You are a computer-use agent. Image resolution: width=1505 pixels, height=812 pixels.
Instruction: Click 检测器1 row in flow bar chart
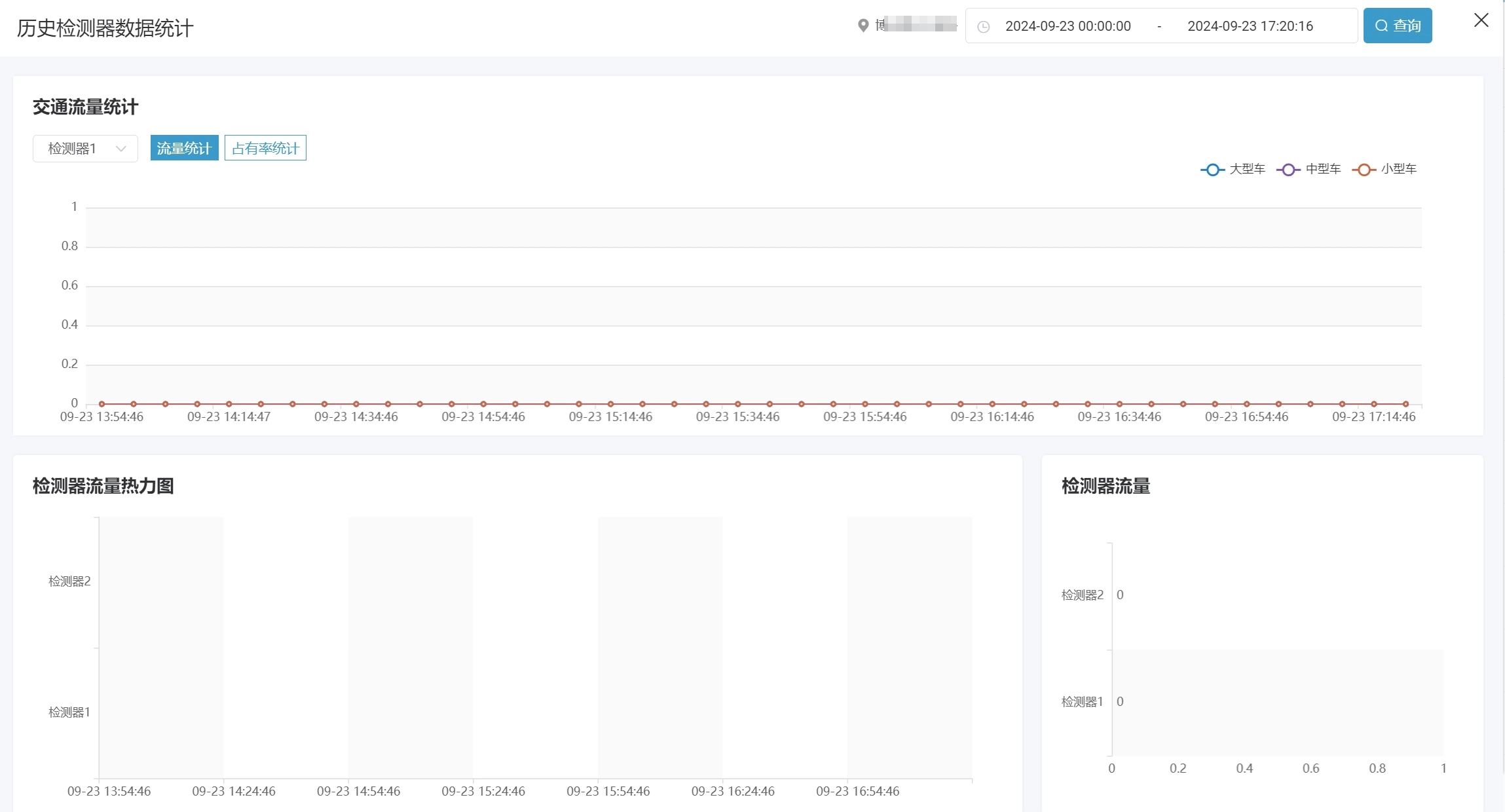point(1277,702)
